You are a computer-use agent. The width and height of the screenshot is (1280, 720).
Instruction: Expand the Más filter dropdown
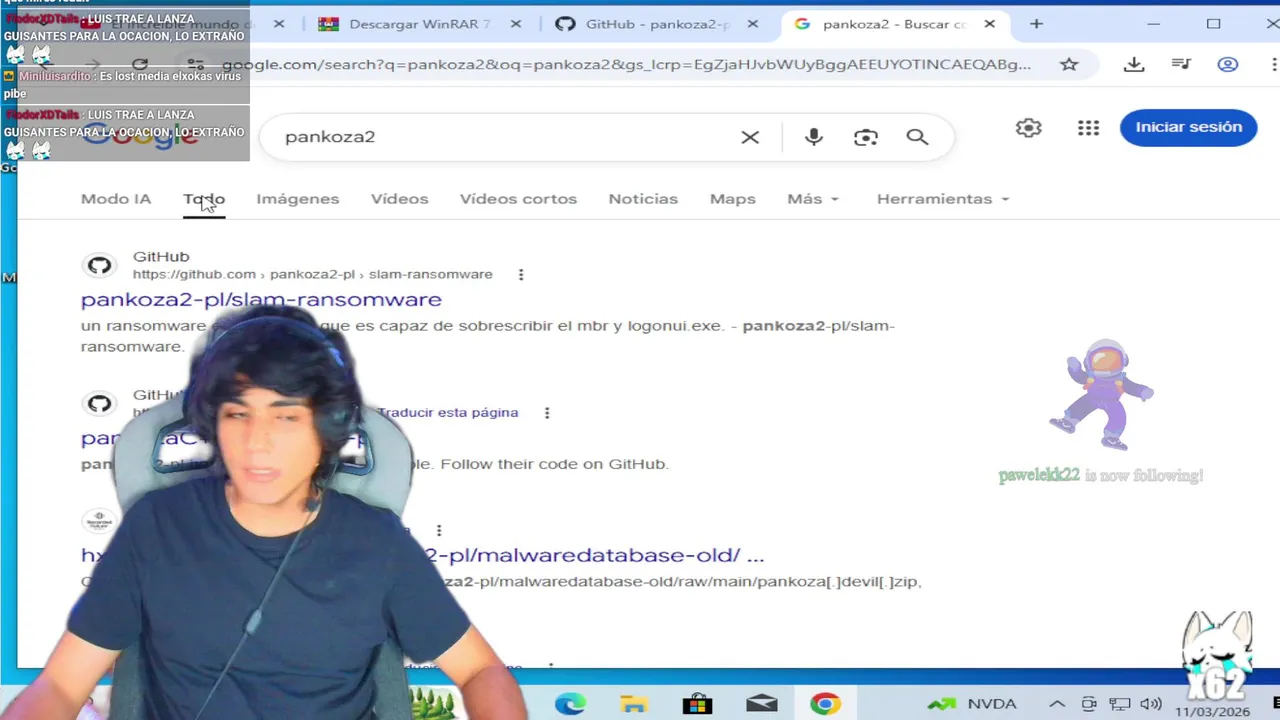(x=813, y=199)
